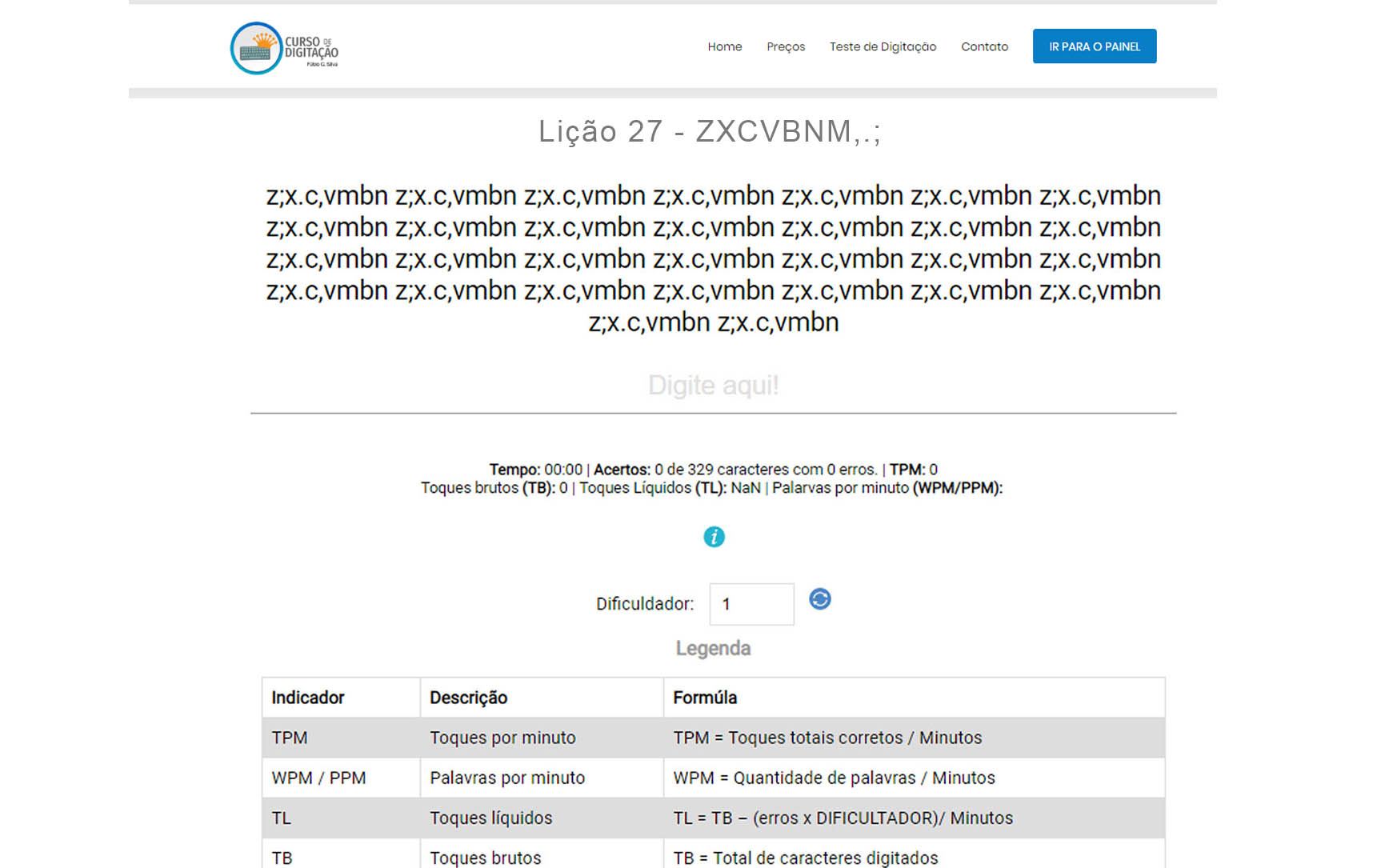Click the Dificuldador number field

(x=751, y=604)
